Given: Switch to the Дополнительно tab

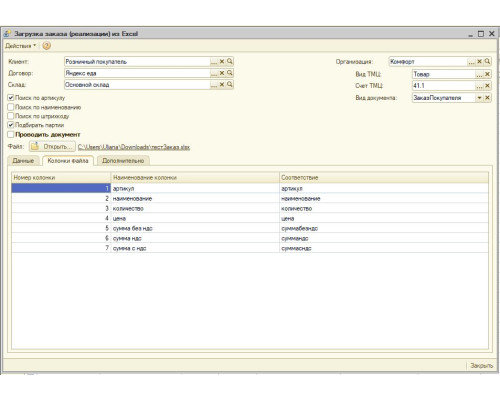Looking at the screenshot, I should click(123, 161).
